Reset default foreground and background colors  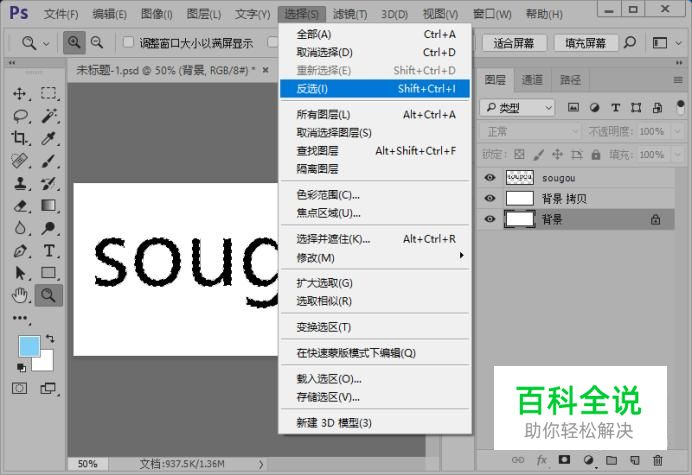click(21, 367)
